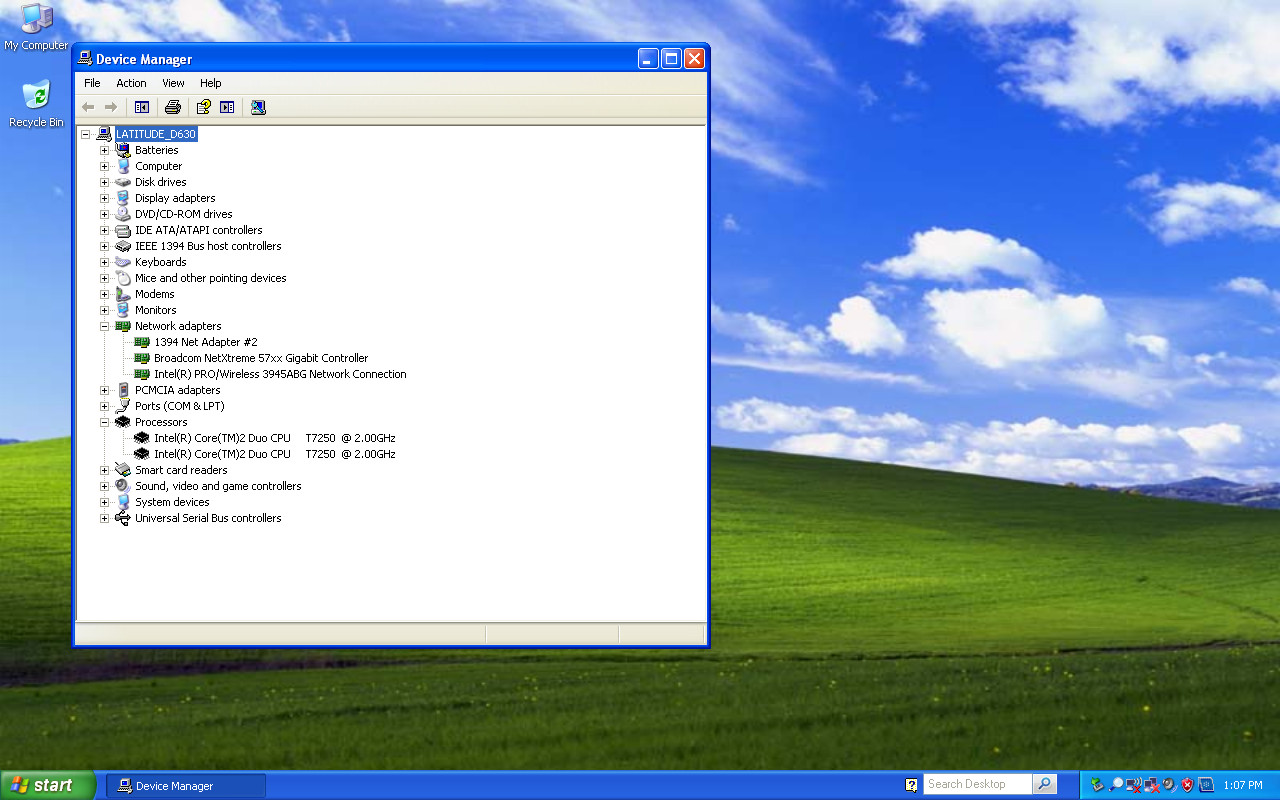Click the Ports (COM & LPT) icon
The height and width of the screenshot is (800, 1280).
point(123,406)
